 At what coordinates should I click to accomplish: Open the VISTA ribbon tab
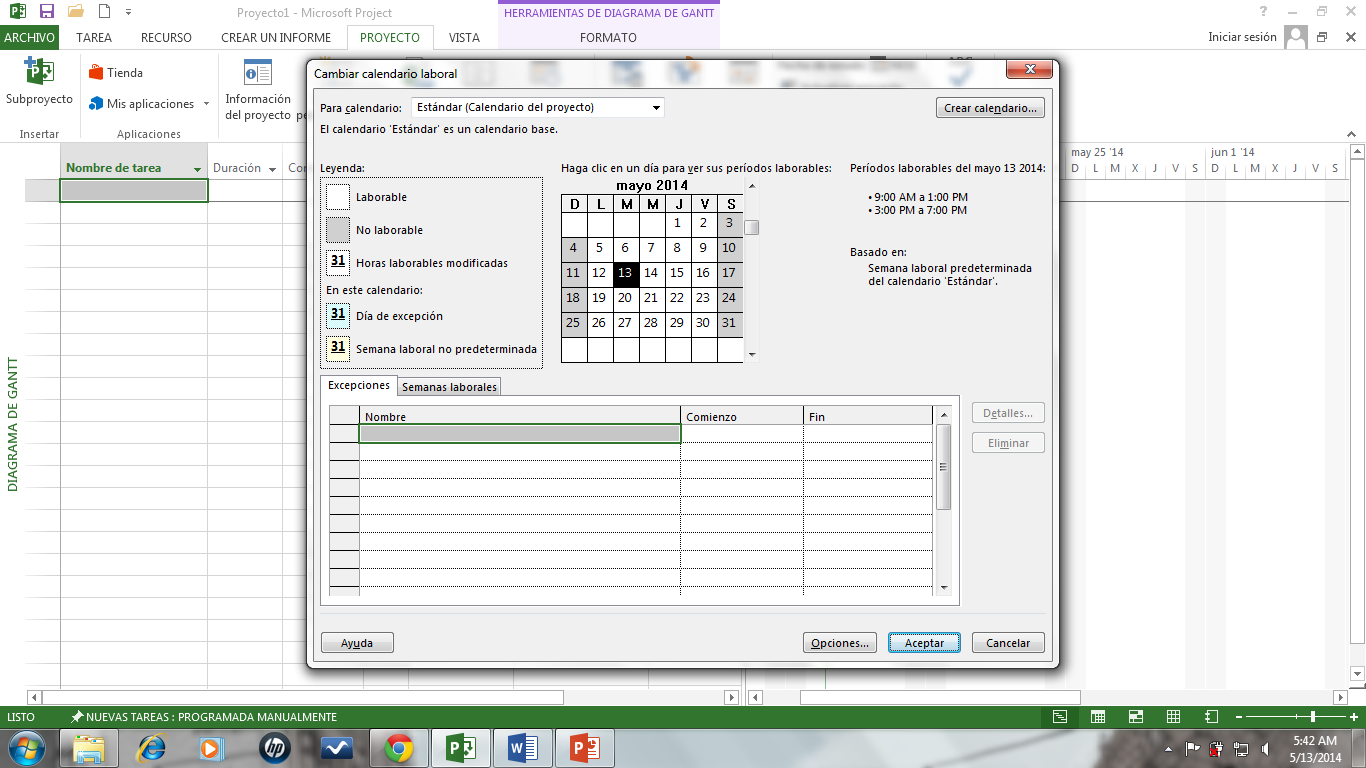[x=464, y=38]
